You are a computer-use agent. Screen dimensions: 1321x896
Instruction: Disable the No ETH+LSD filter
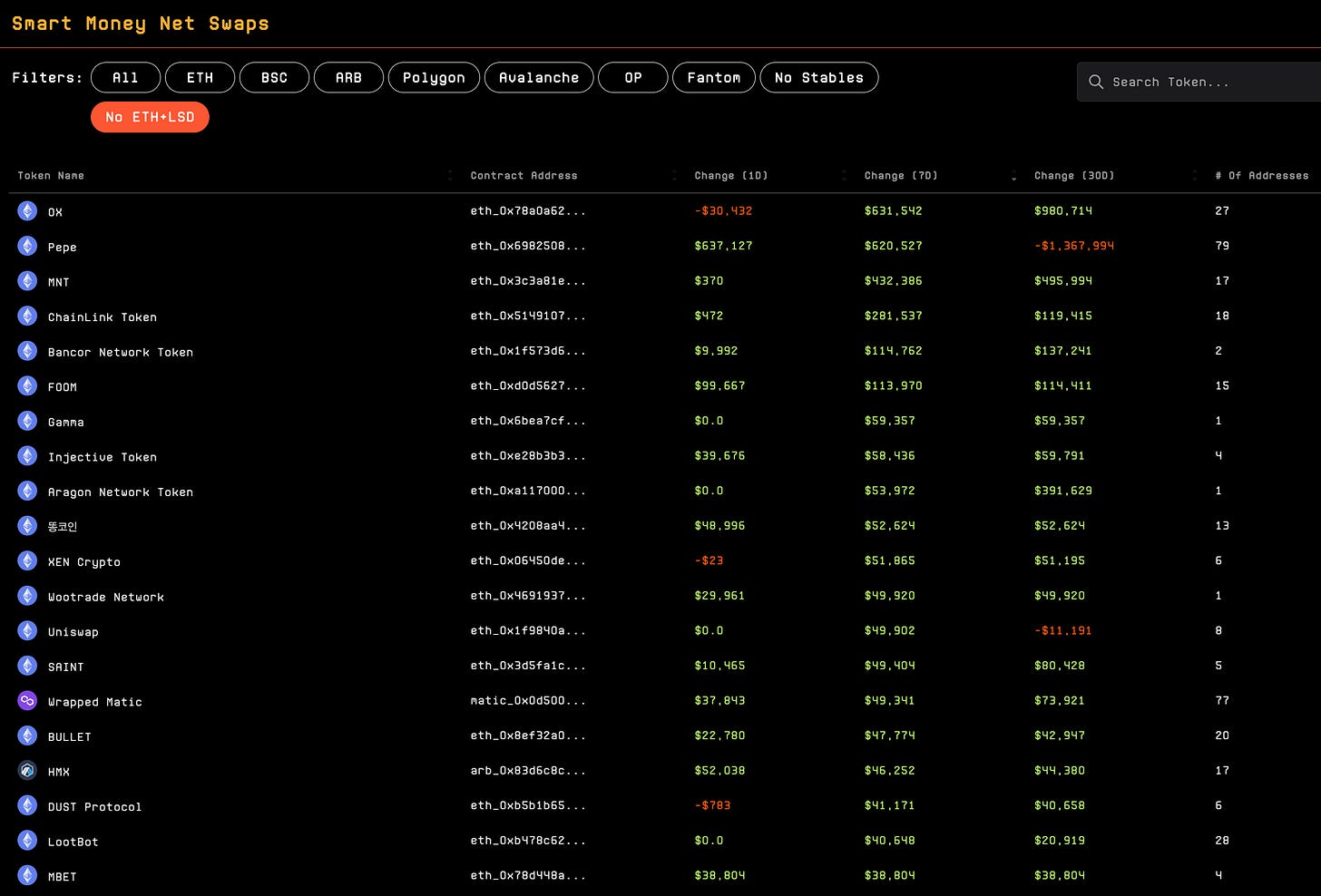pyautogui.click(x=150, y=117)
